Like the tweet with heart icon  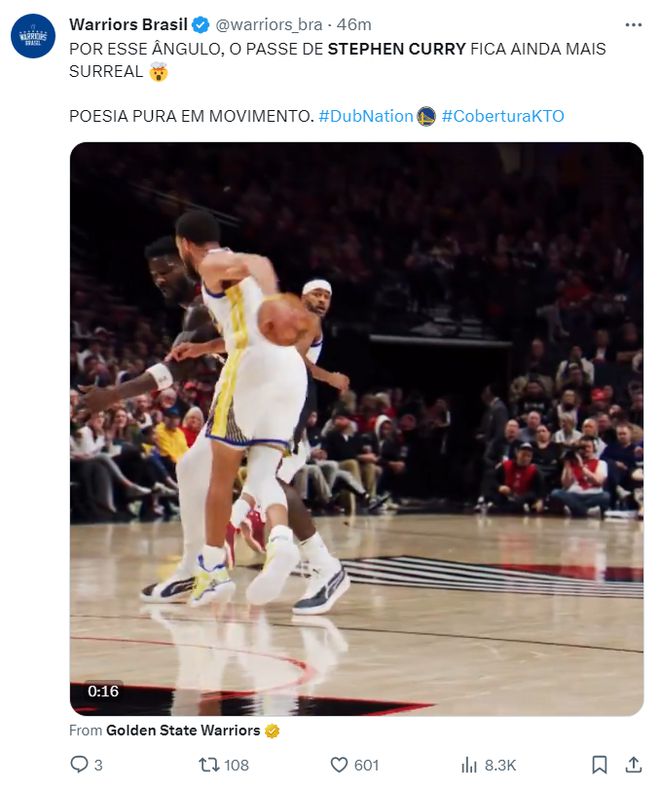(x=339, y=765)
